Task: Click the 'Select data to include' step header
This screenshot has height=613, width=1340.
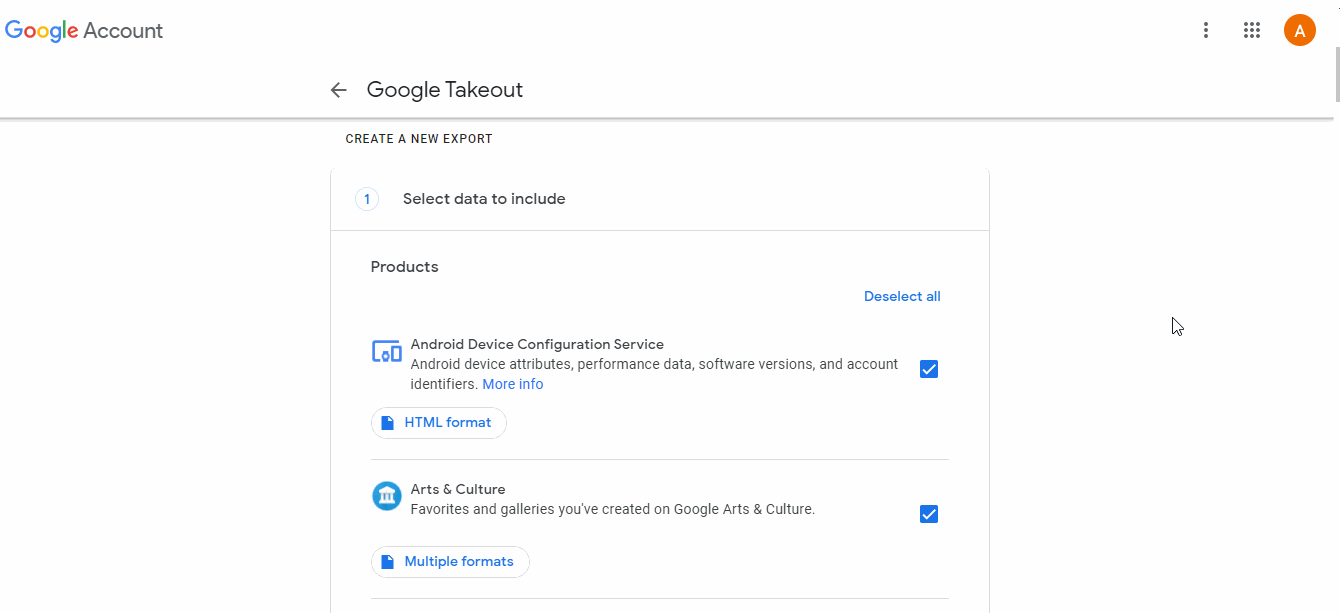Action: click(660, 199)
